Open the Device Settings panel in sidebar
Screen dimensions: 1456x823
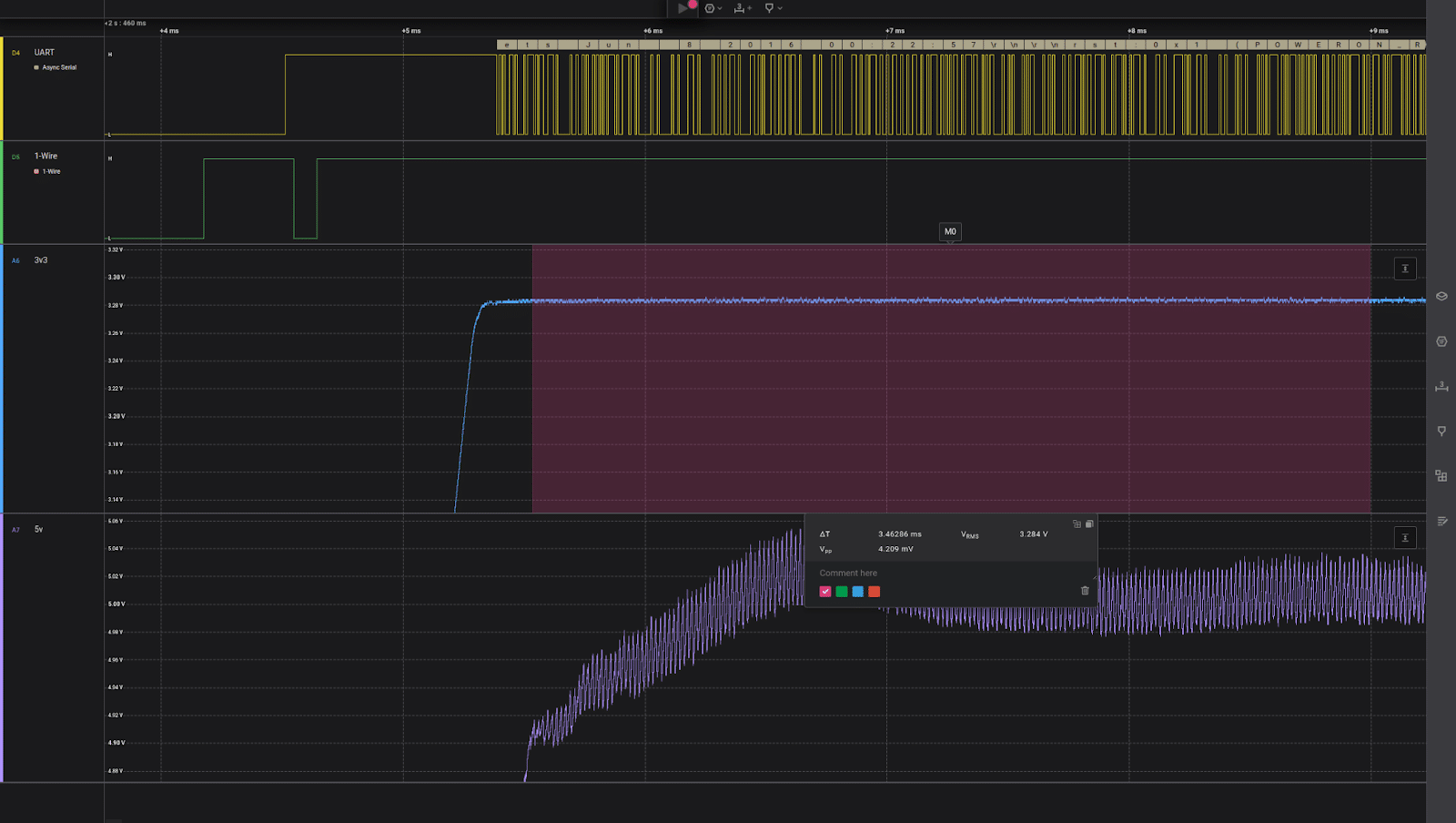point(1441,296)
